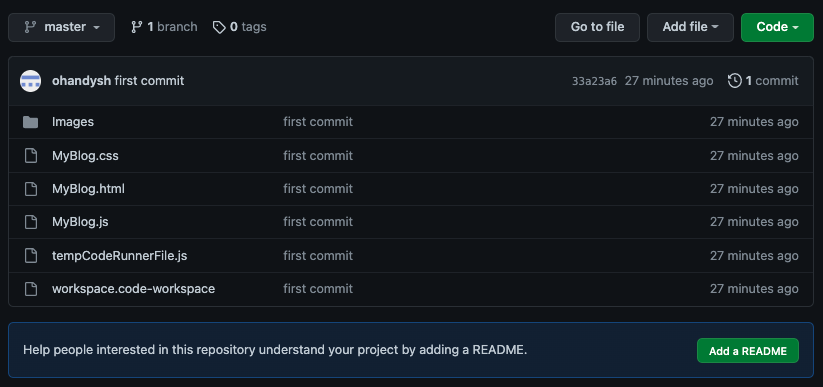823x387 pixels.
Task: Open the master branch dropdown
Action: point(61,27)
